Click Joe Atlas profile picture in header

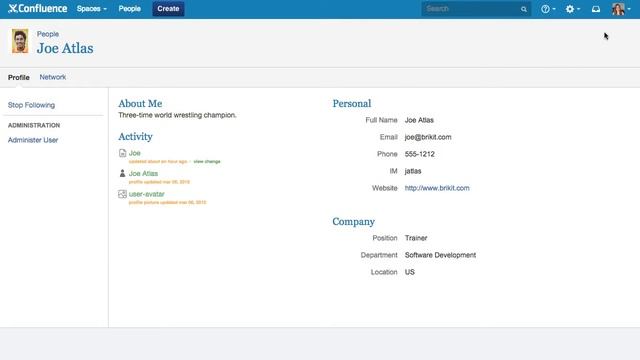tap(20, 41)
